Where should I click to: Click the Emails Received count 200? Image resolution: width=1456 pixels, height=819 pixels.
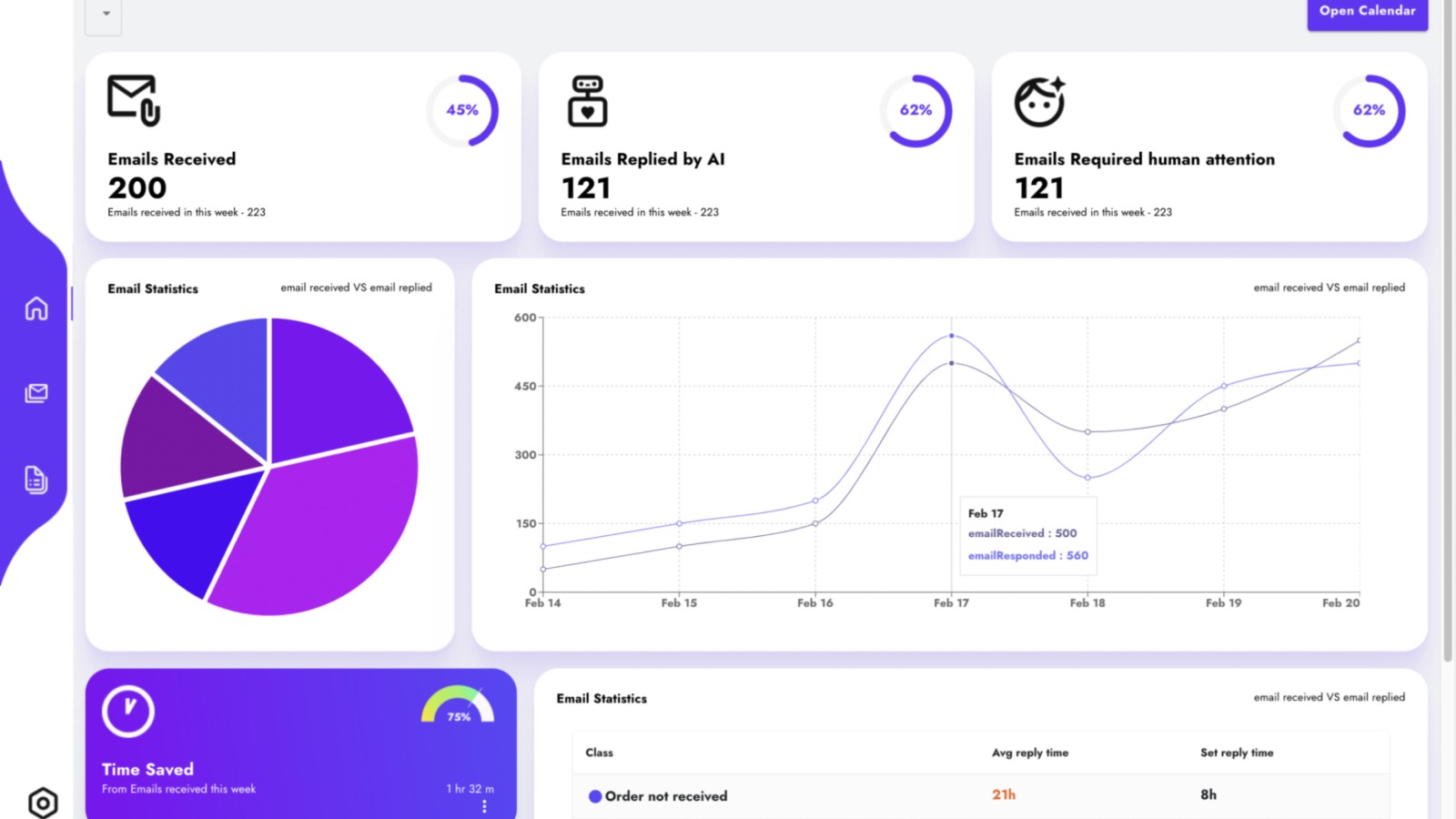pos(137,188)
